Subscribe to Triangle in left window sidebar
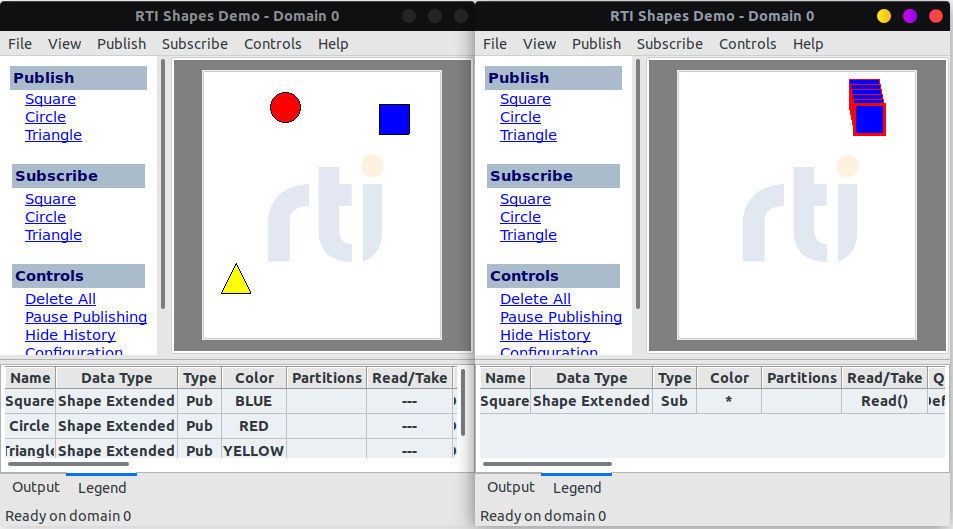The image size is (953, 529). tap(53, 235)
